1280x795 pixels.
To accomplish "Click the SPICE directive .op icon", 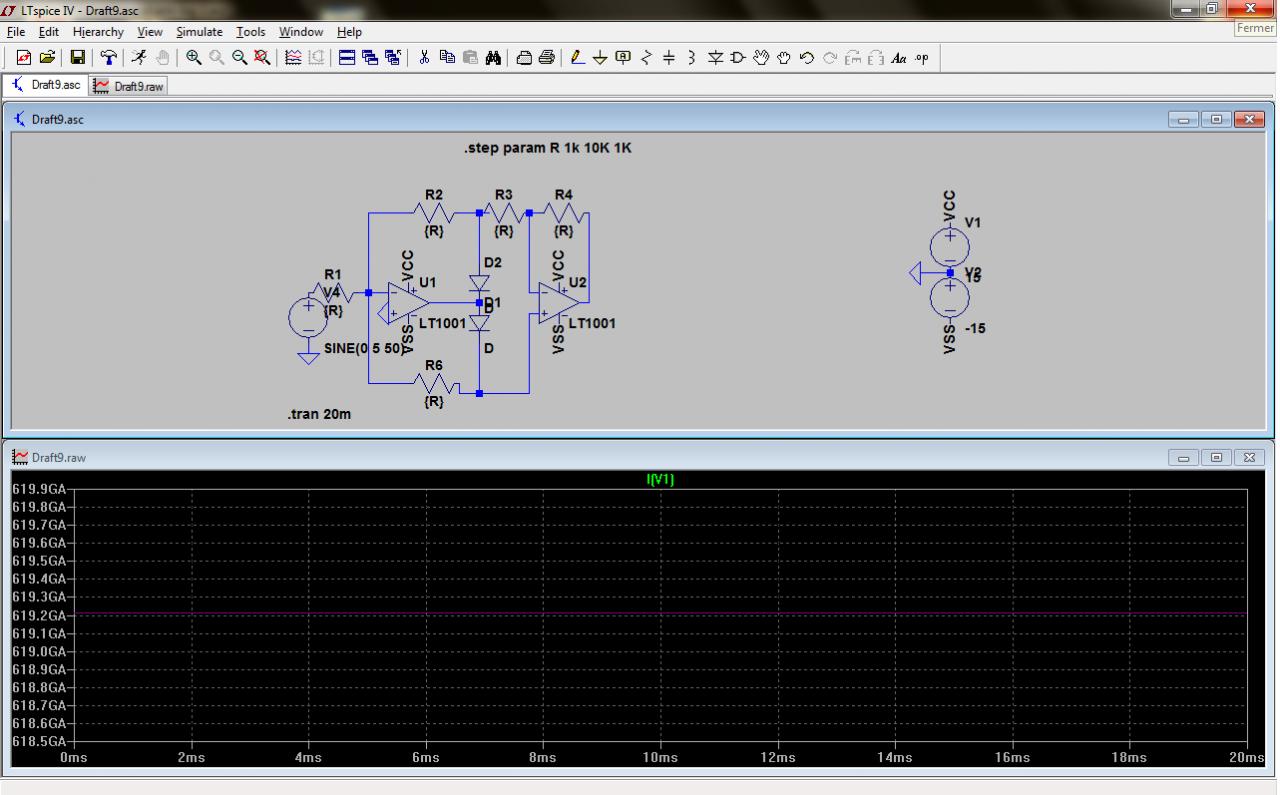I will click(921, 59).
